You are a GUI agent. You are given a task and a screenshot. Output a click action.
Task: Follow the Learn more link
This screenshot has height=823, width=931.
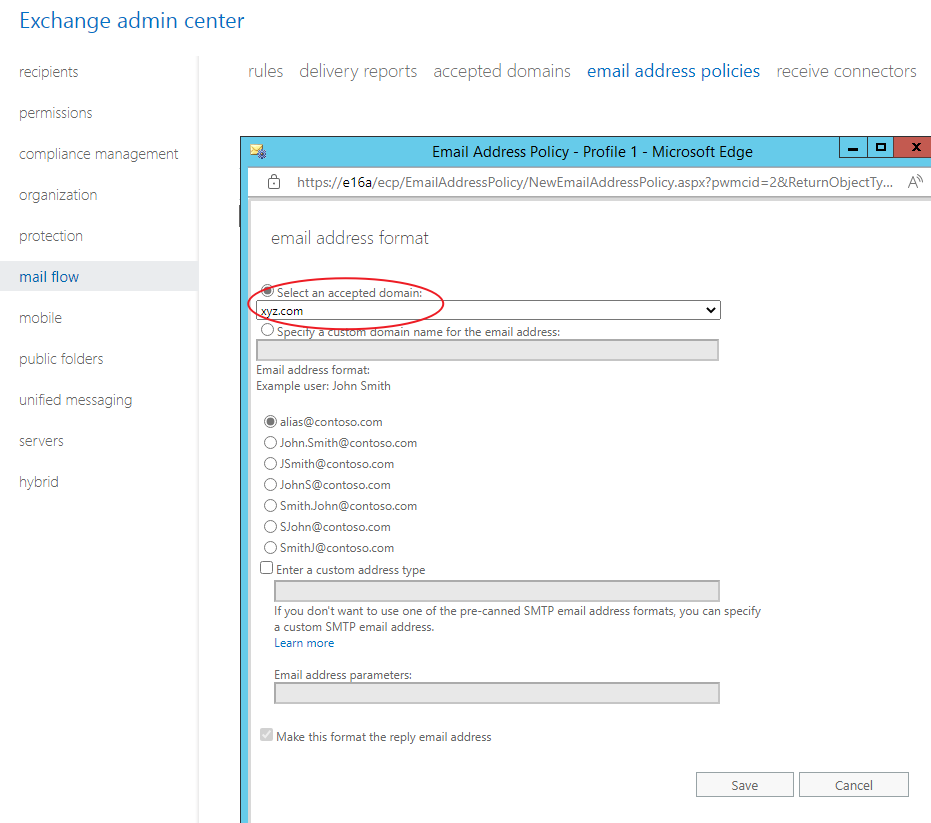click(304, 643)
